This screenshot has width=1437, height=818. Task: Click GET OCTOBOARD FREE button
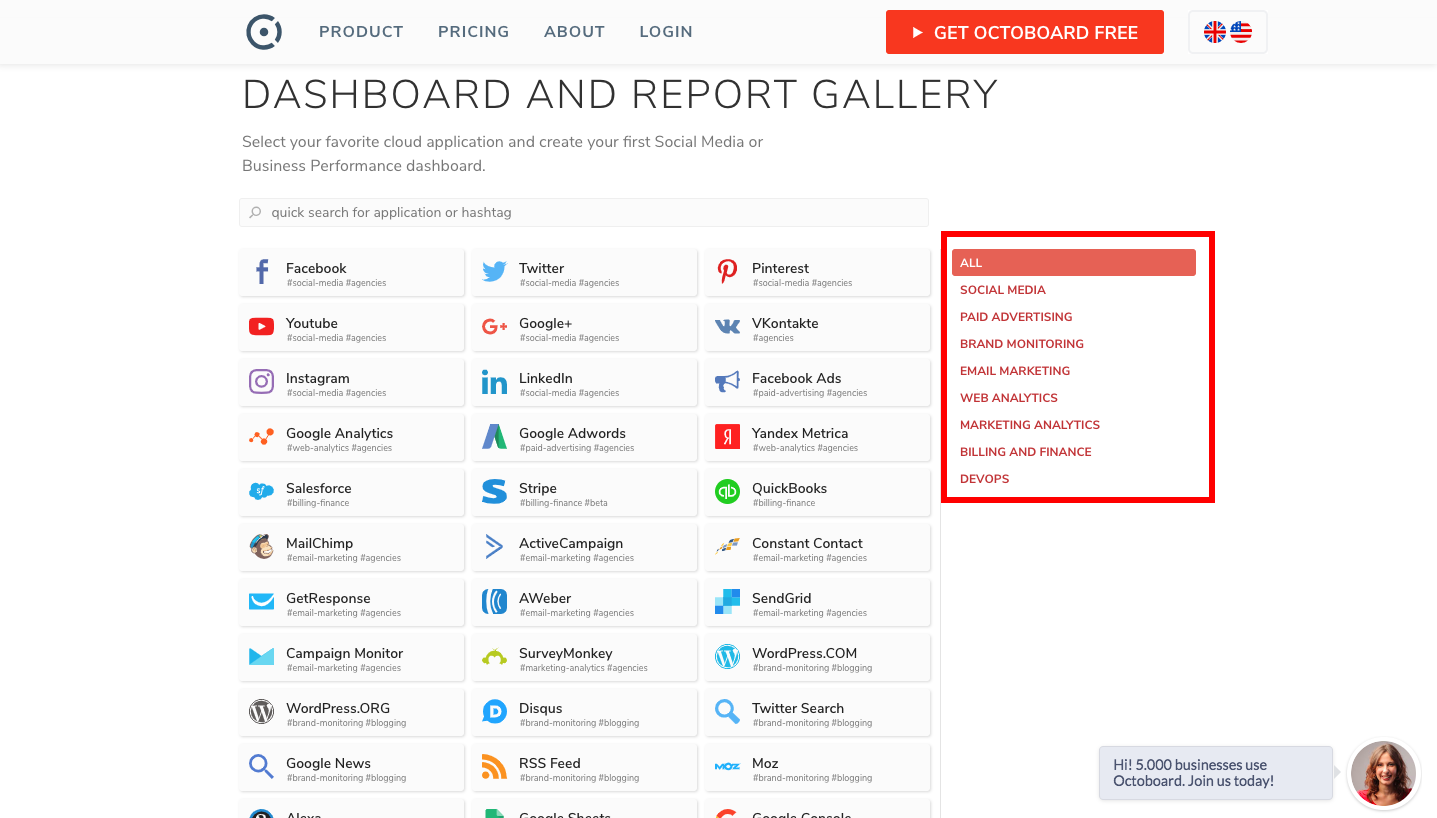tap(1025, 32)
